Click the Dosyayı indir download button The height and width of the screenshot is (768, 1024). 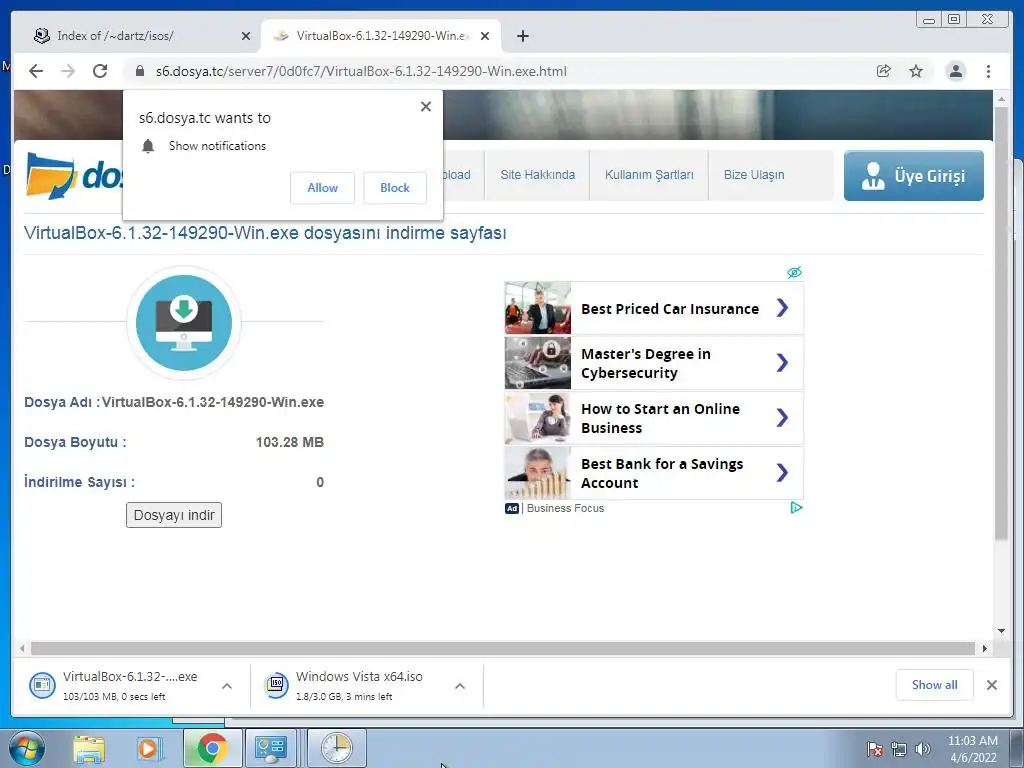coord(174,515)
